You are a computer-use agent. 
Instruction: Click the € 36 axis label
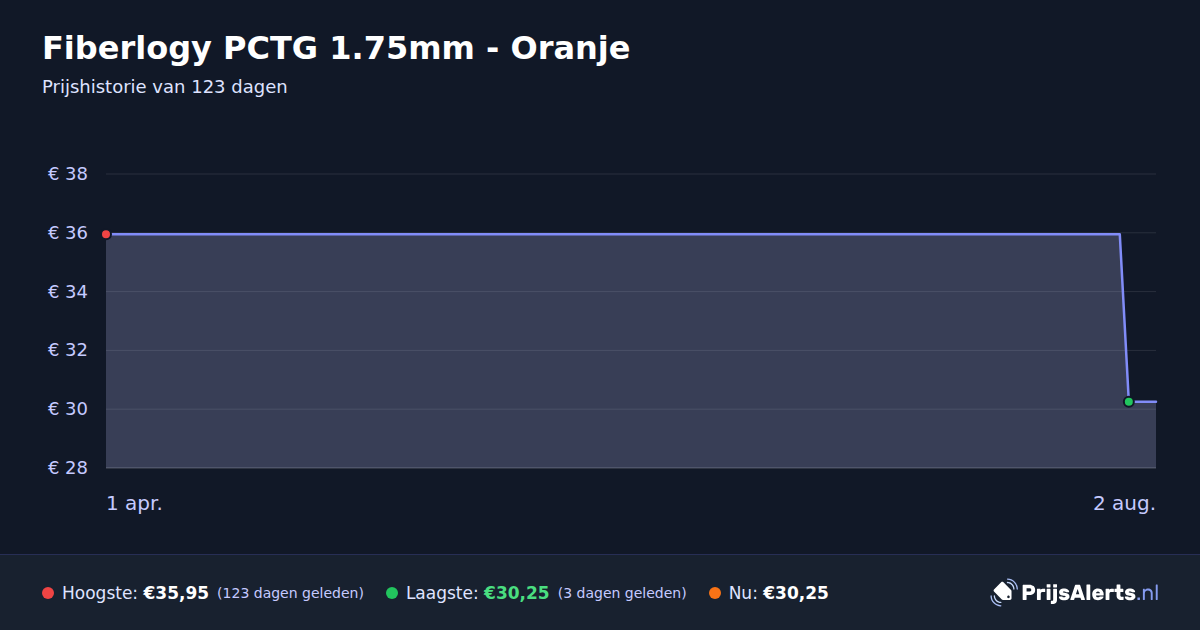[x=68, y=233]
